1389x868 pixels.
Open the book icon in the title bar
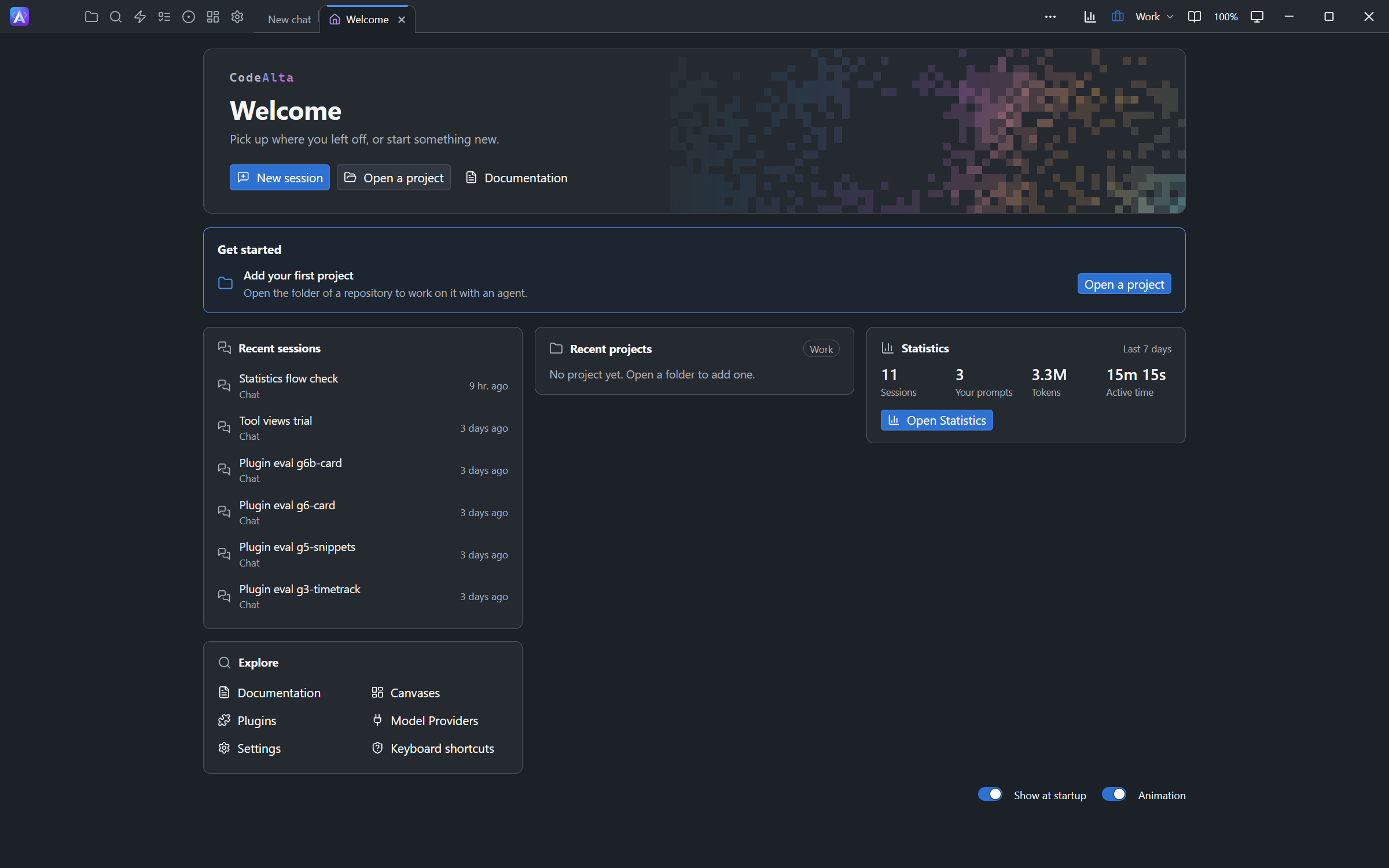[1195, 17]
